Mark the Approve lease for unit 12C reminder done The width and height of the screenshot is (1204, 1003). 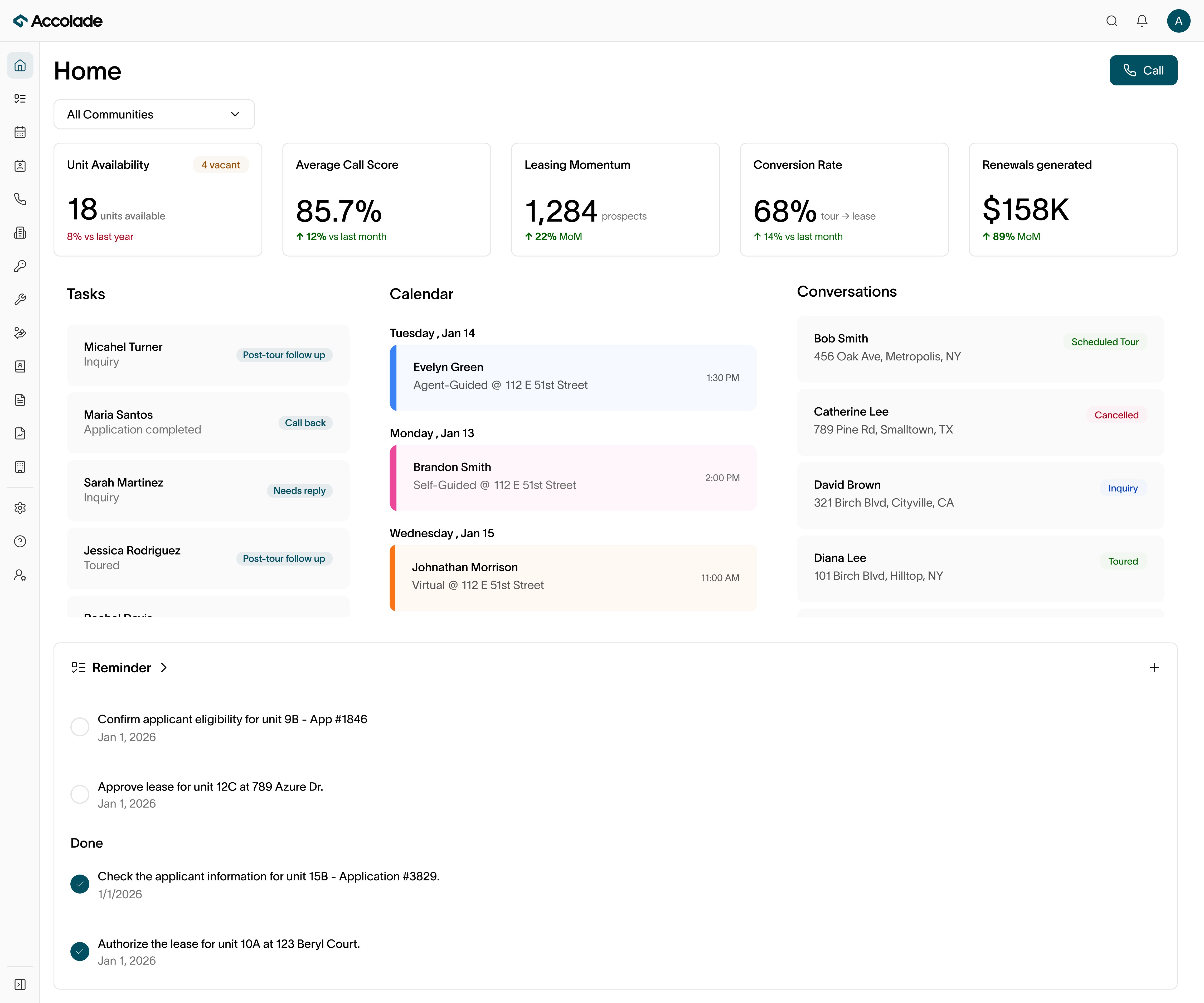pyautogui.click(x=80, y=794)
